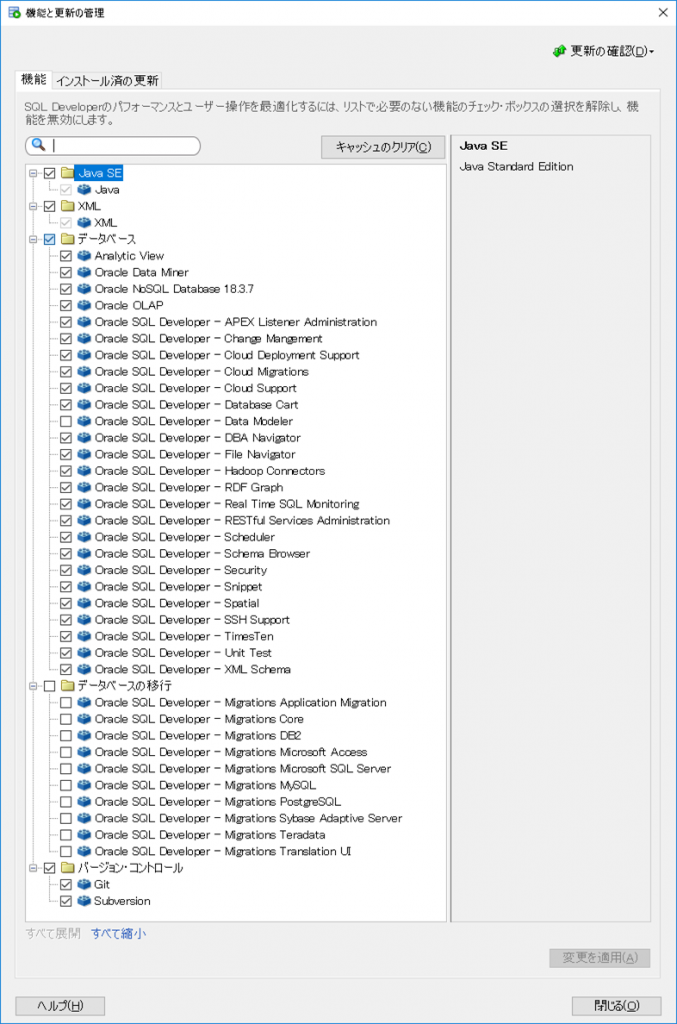Click the Migrations Teradata feature icon
The width and height of the screenshot is (677, 1024).
tap(84, 835)
